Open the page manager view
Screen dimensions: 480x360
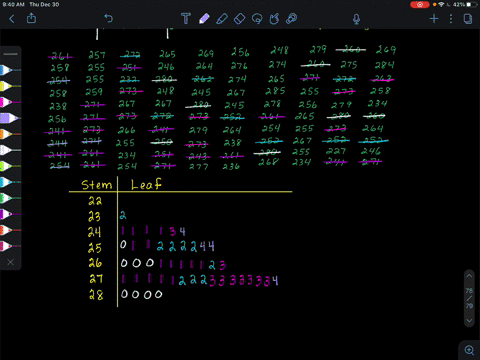coord(468,19)
